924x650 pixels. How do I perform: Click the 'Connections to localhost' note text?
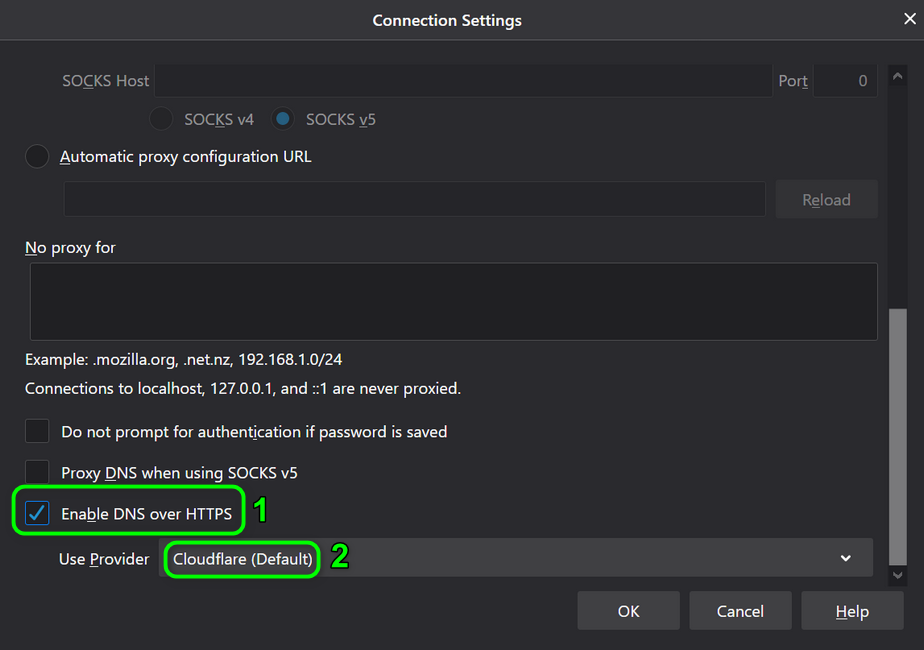[x=243, y=388]
